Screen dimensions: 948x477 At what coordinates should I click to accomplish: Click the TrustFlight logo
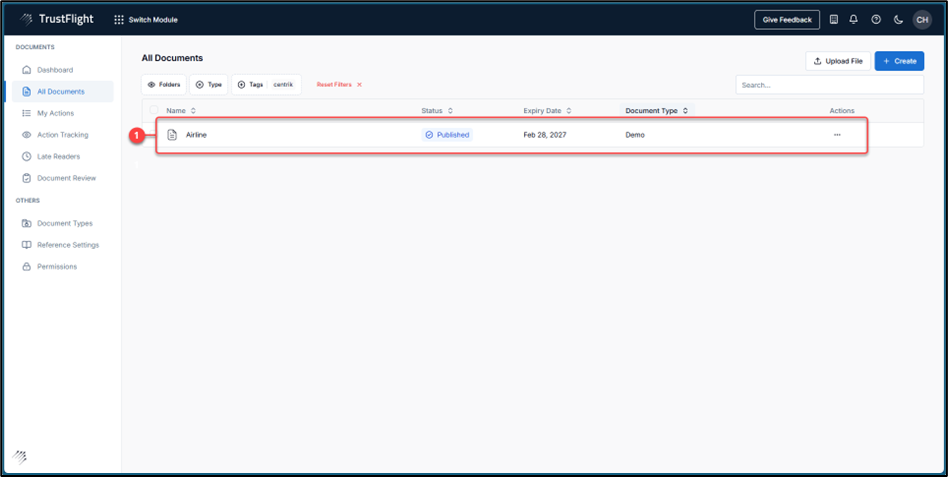[57, 20]
